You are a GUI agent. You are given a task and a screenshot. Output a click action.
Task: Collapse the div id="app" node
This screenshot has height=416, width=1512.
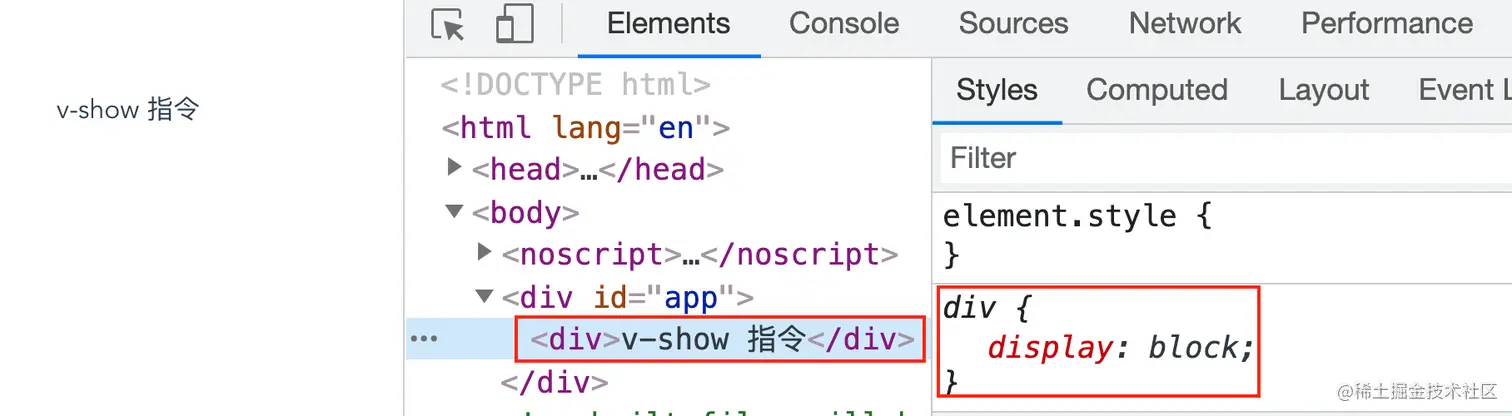[485, 296]
